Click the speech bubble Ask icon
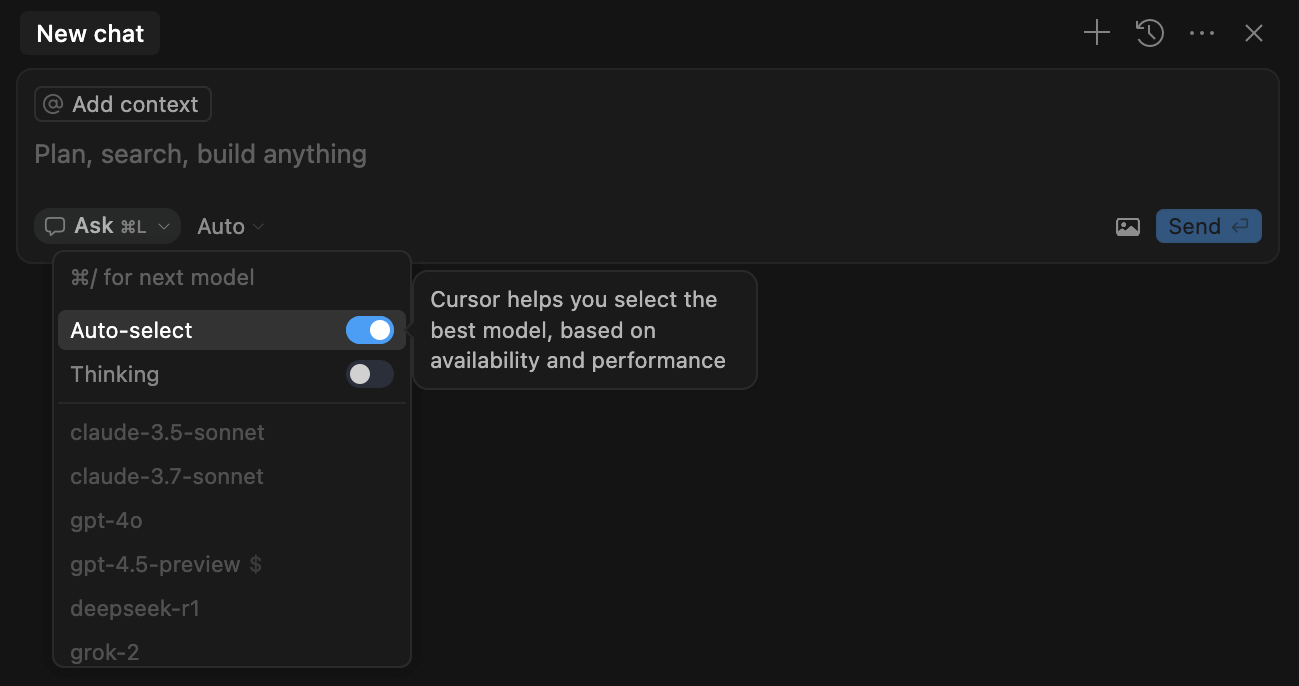Viewport: 1299px width, 686px height. tap(55, 226)
